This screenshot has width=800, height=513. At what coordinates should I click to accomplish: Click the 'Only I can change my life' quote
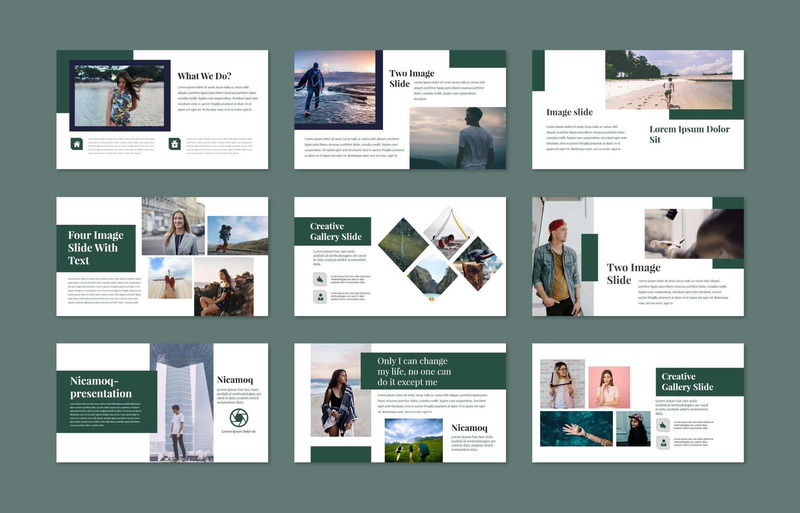click(414, 371)
